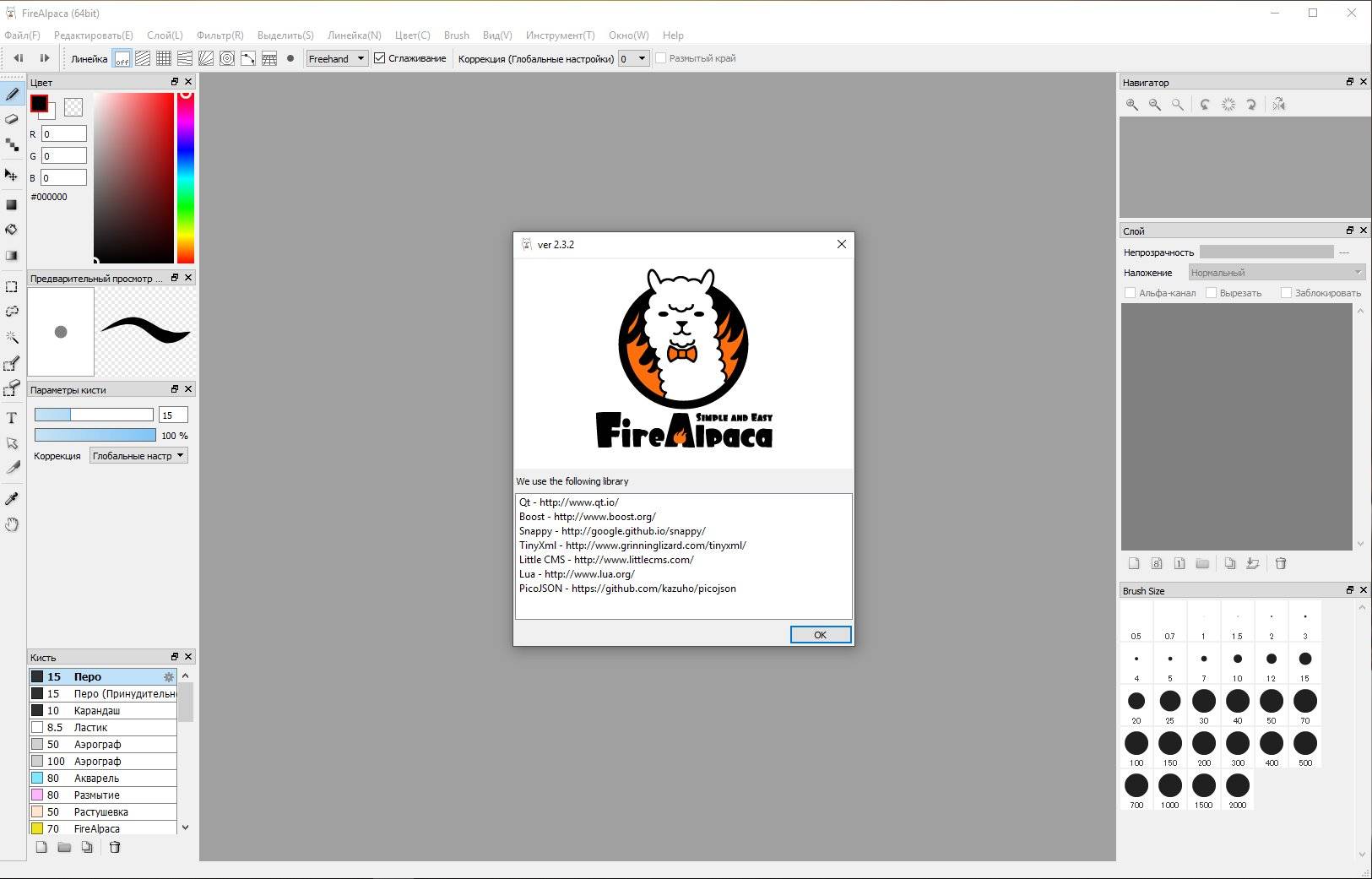The width and height of the screenshot is (1372, 879).
Task: Open the Help menu
Action: click(673, 35)
